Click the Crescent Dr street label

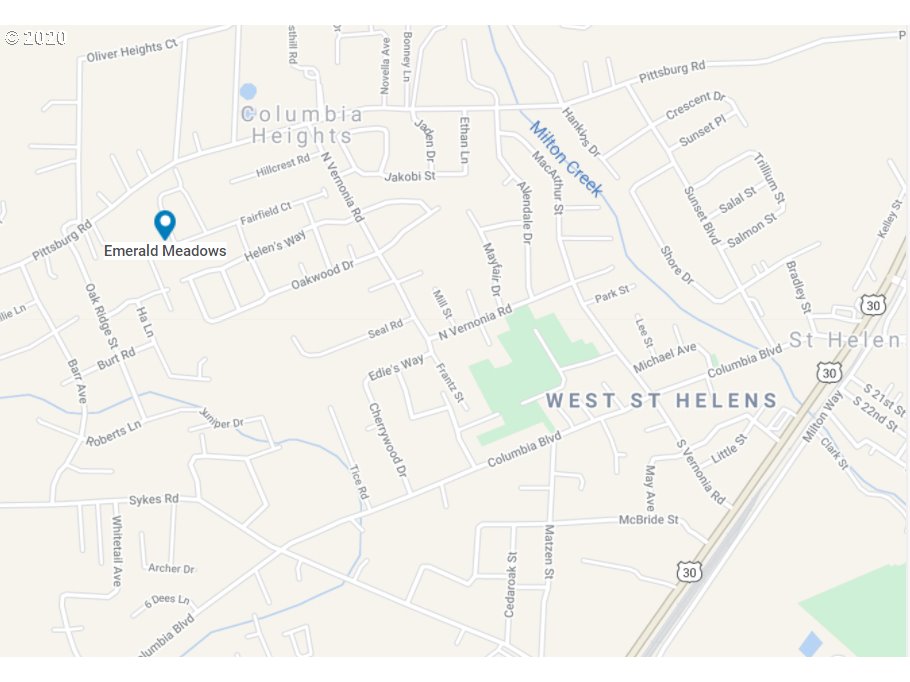pyautogui.click(x=695, y=105)
